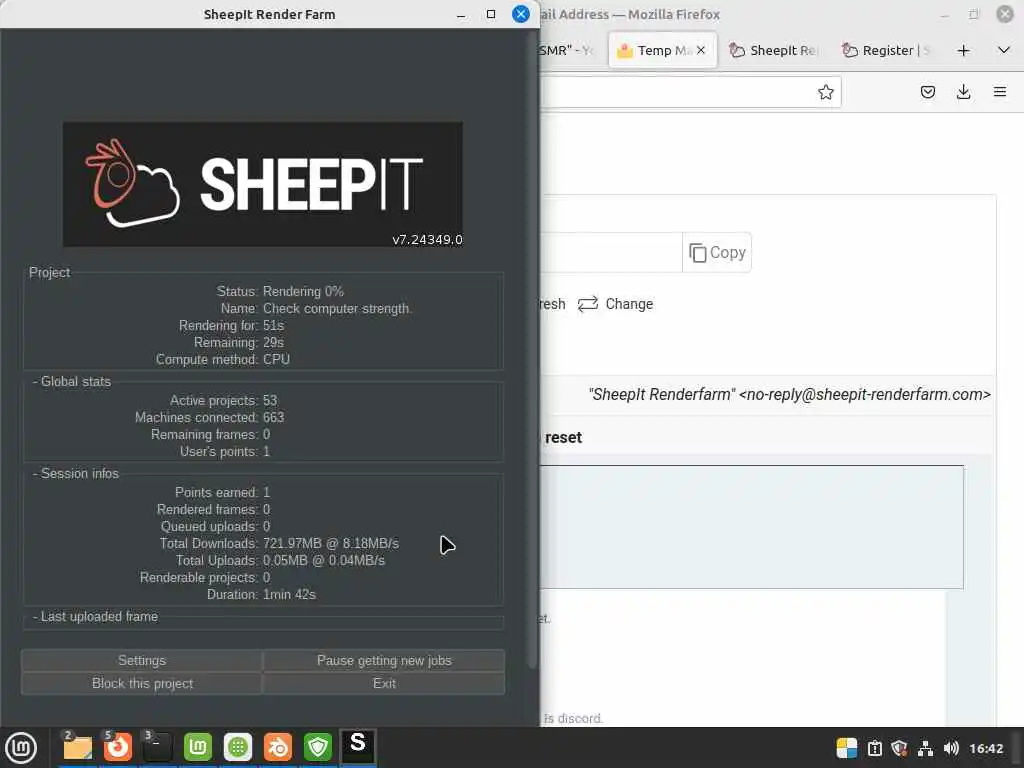Viewport: 1024px width, 768px height.
Task: Click the Compute method CPU value
Action: coord(276,359)
